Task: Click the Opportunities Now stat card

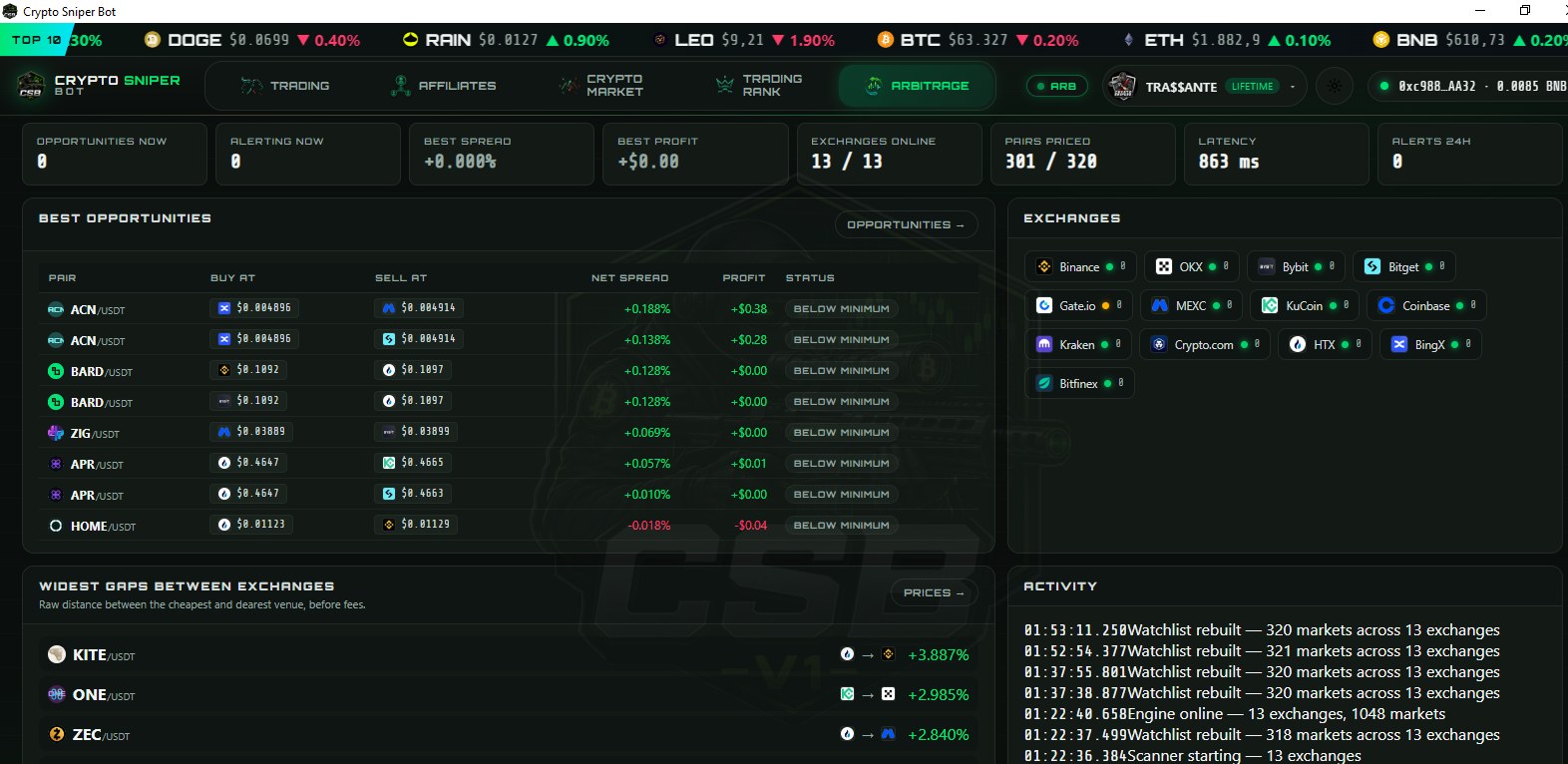Action: click(115, 154)
